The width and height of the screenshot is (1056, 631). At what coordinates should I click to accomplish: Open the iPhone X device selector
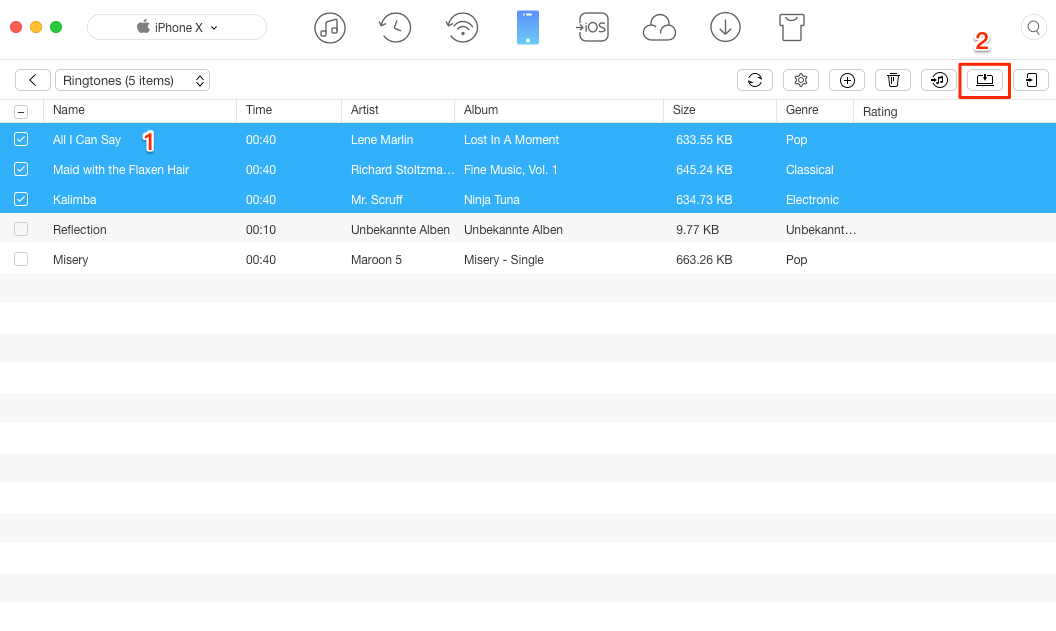pos(177,28)
